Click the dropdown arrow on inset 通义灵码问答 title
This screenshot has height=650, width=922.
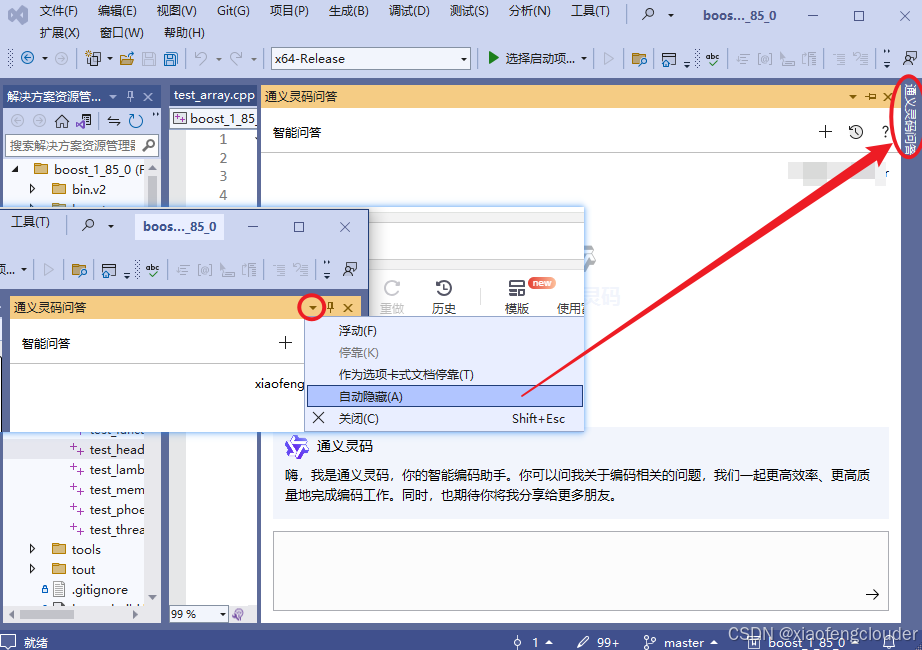point(313,308)
